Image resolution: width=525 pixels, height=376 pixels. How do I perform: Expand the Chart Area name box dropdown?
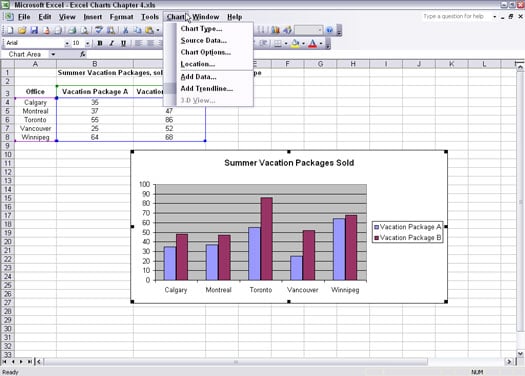(53, 54)
